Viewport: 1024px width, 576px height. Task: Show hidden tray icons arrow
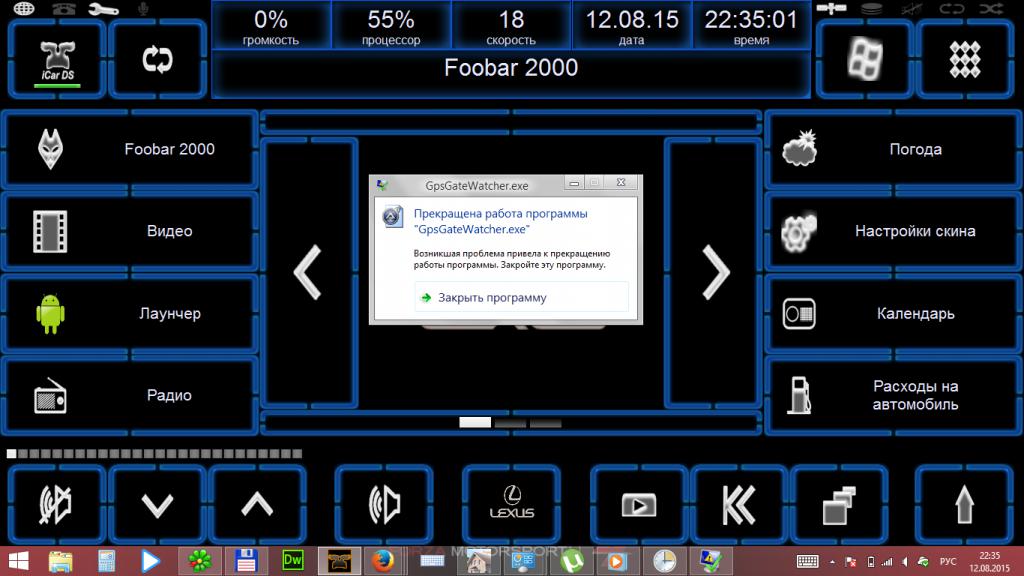tap(832, 562)
